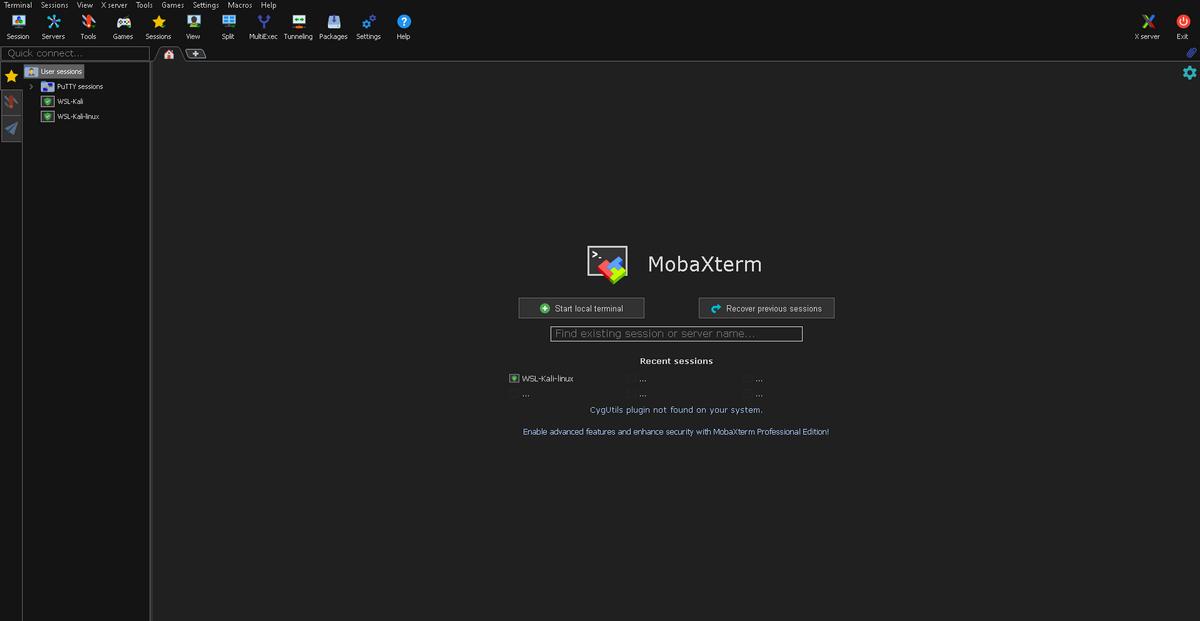Open the Macros menu
The width and height of the screenshot is (1200, 621).
(x=240, y=5)
